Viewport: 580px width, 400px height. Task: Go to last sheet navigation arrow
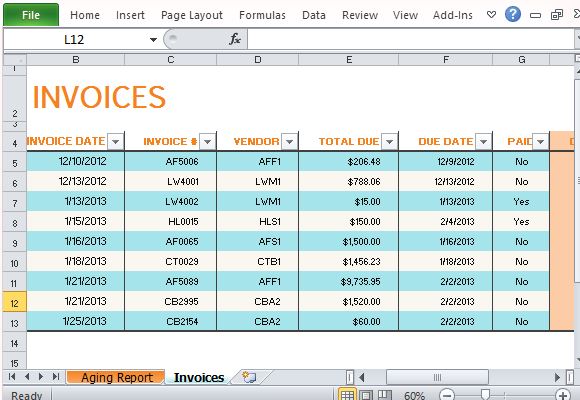[56, 377]
